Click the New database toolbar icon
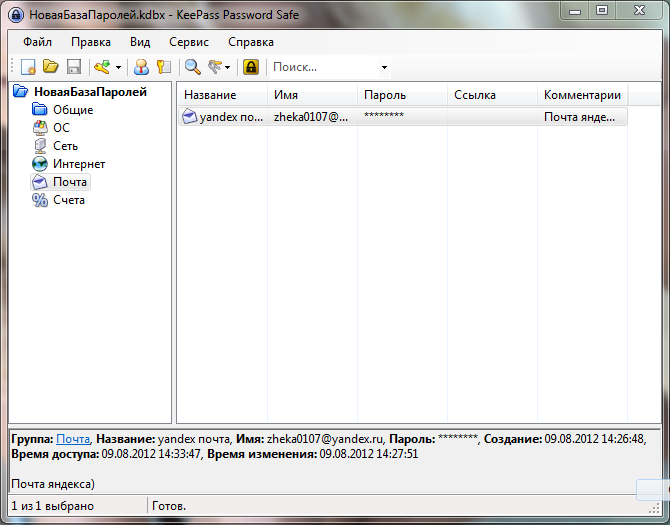Screen dimensions: 670x525 (x=28, y=67)
